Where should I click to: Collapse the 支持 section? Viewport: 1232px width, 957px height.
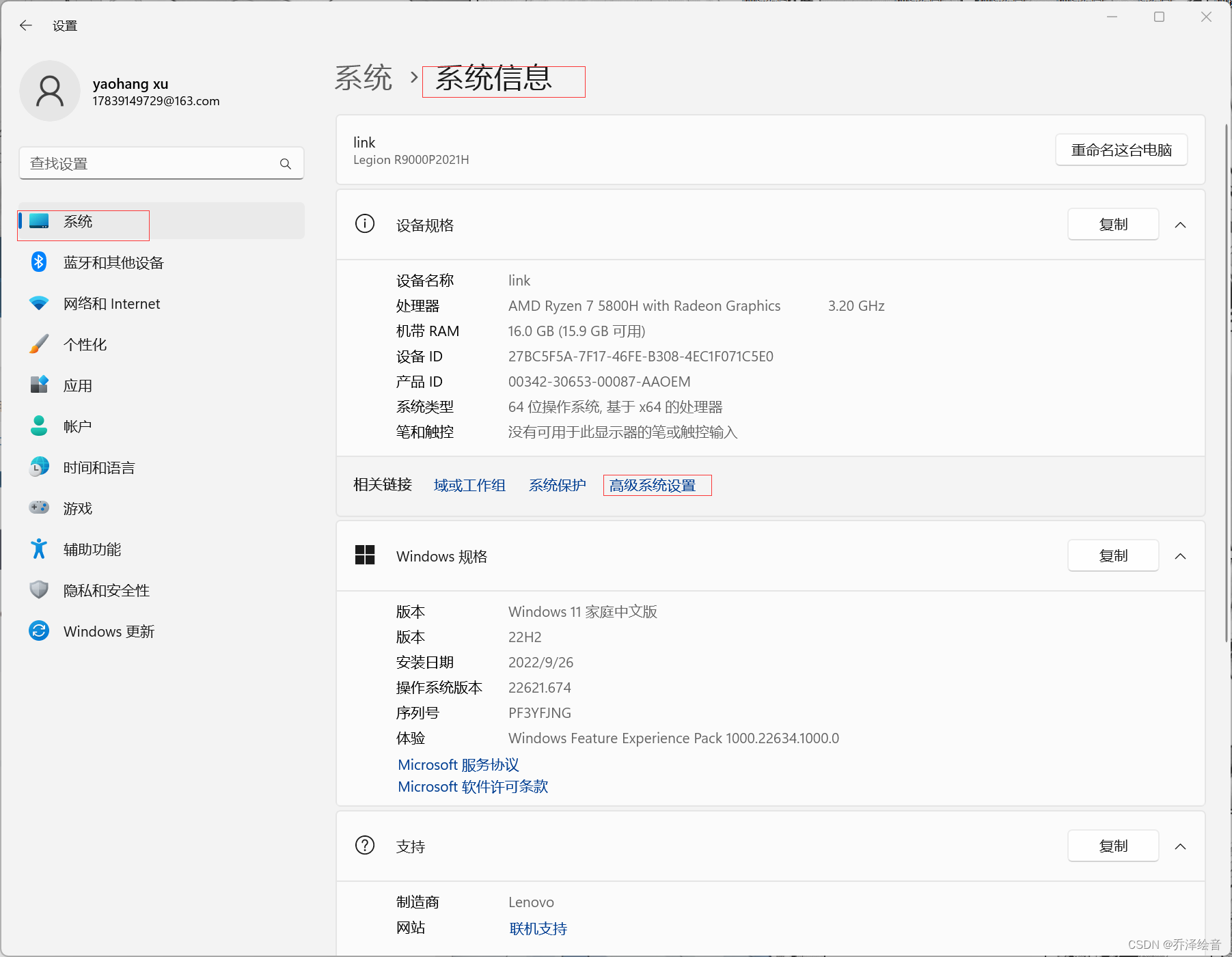pos(1181,846)
